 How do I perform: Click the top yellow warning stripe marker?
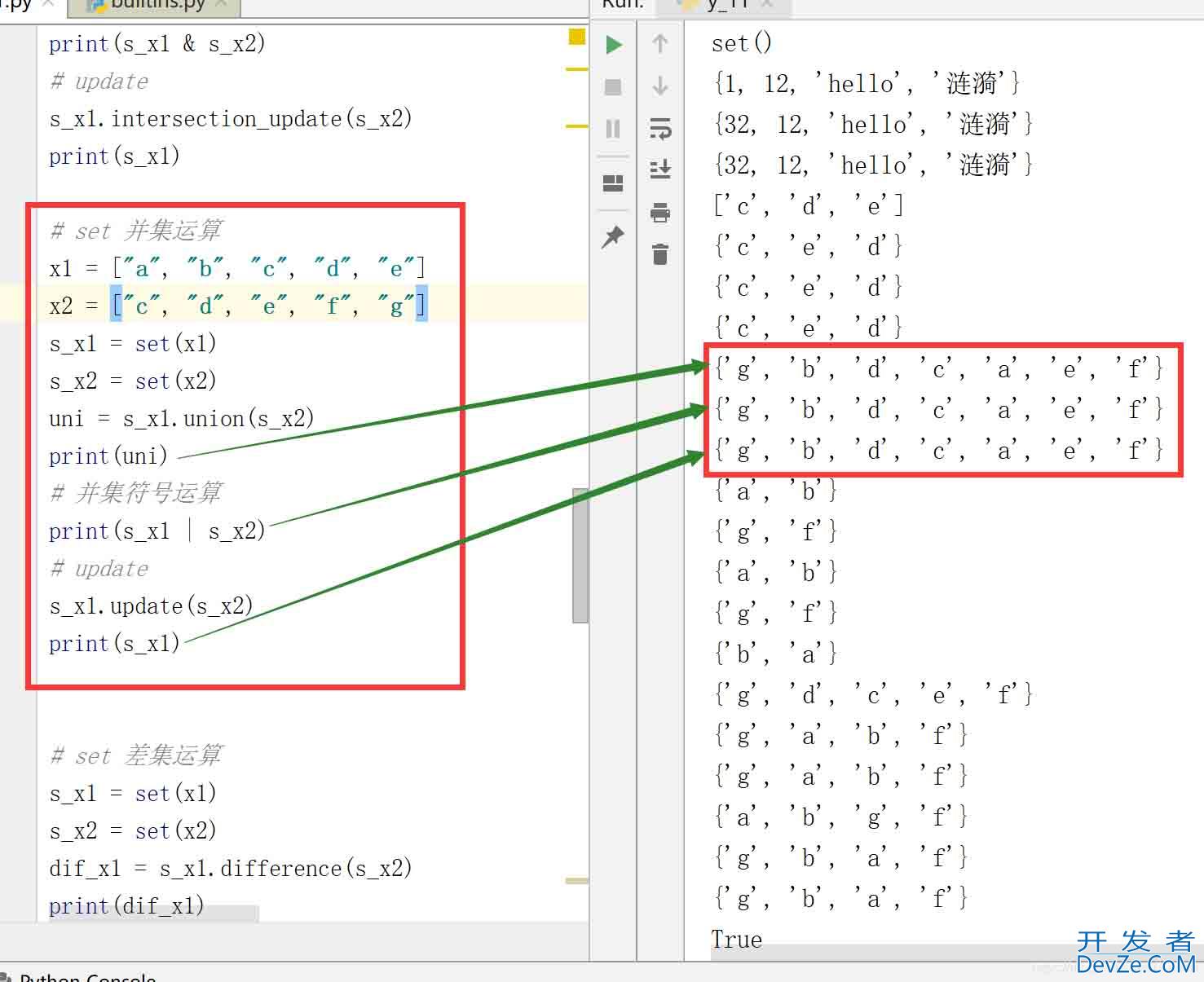click(x=576, y=69)
